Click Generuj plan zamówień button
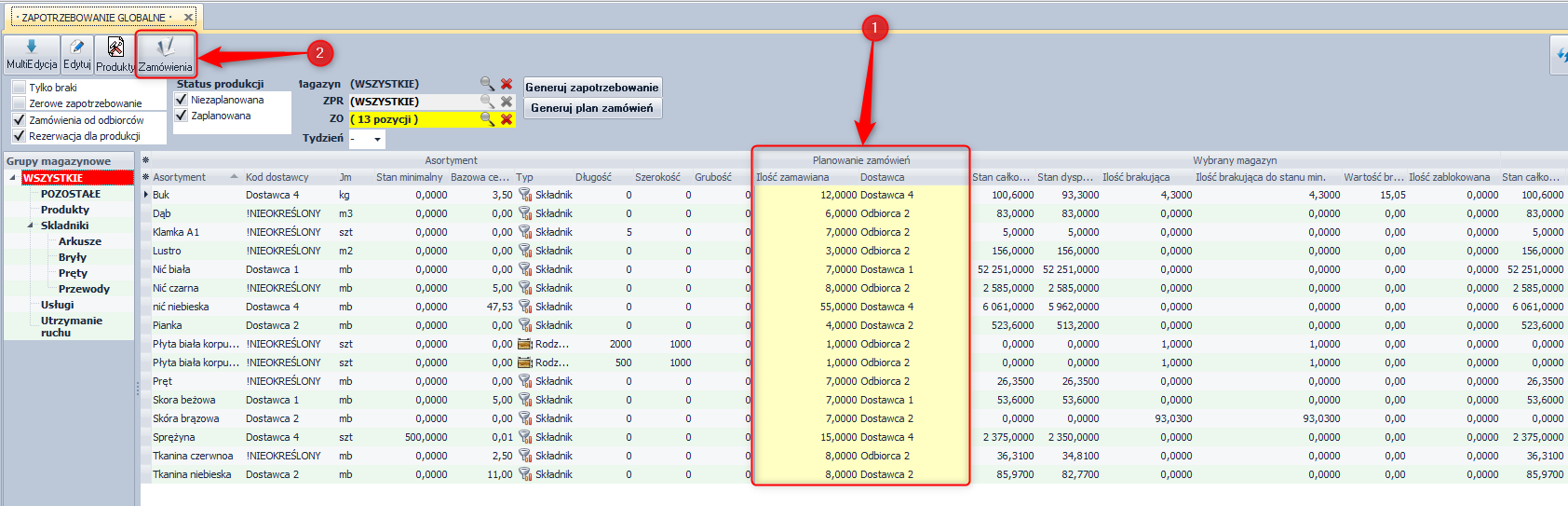1568x506 pixels. (592, 108)
